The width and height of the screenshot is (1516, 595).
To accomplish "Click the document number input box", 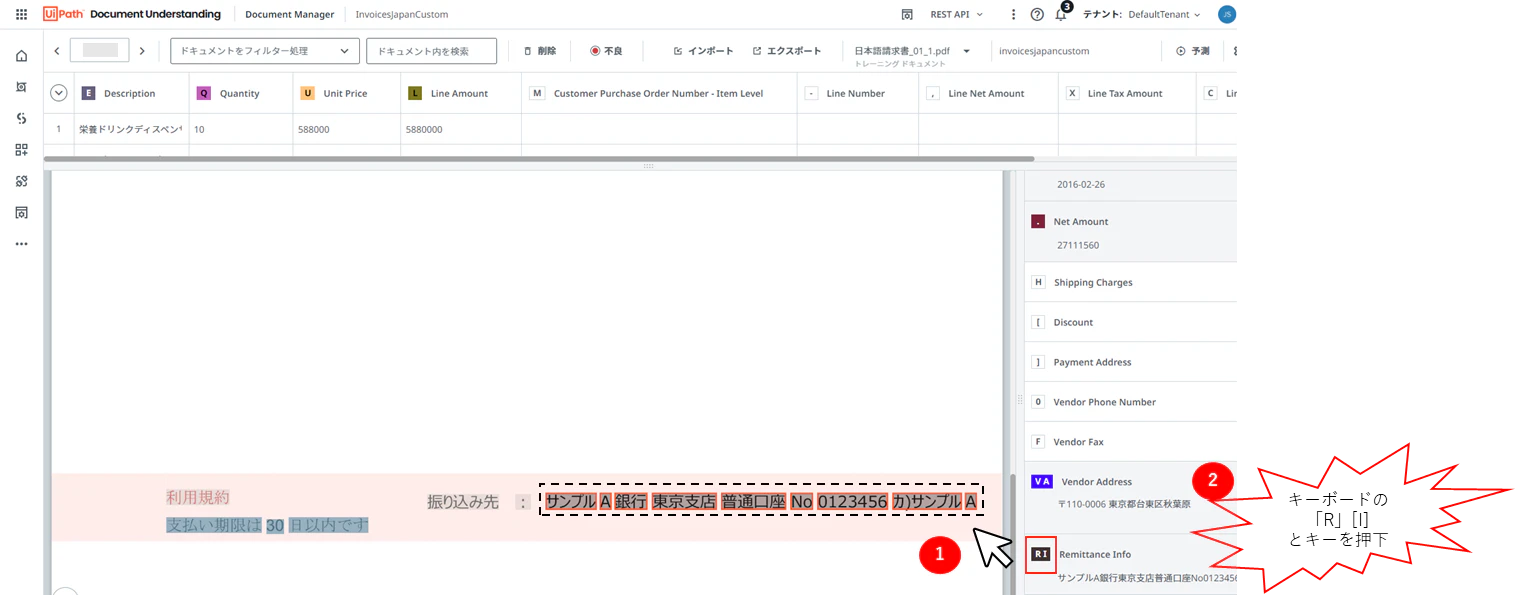I will 99,51.
